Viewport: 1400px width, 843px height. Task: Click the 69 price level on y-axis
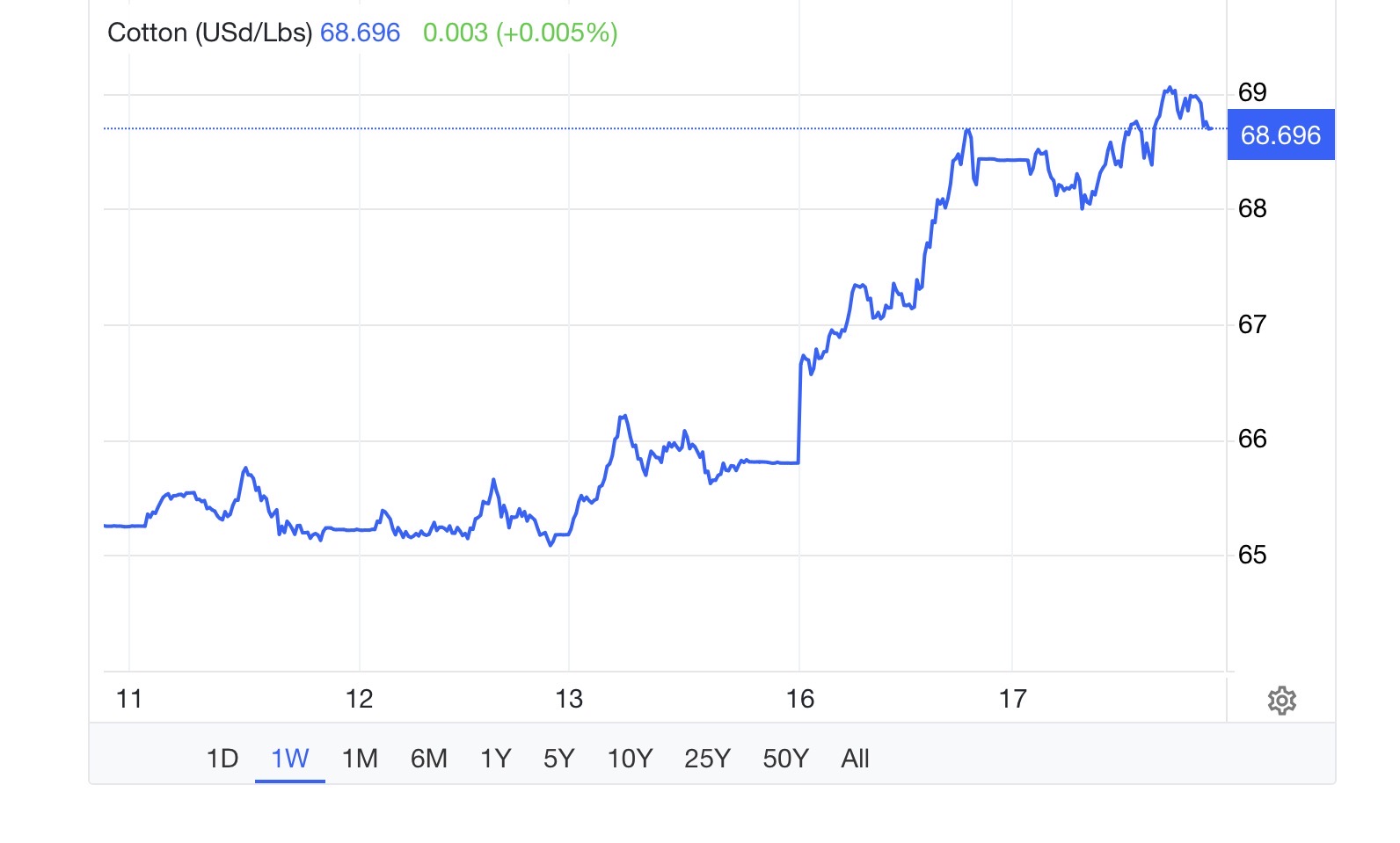tap(1252, 92)
